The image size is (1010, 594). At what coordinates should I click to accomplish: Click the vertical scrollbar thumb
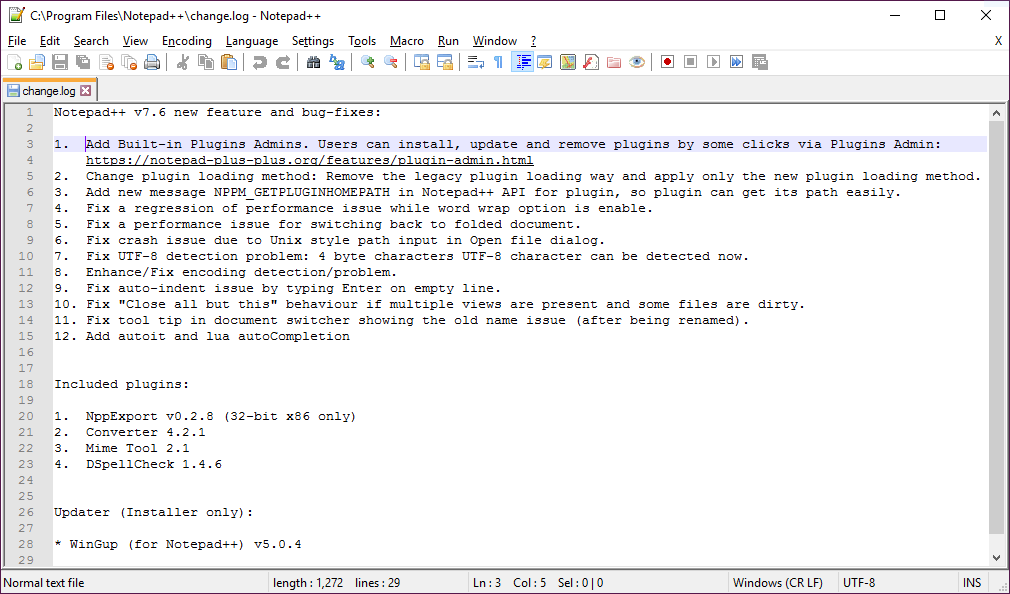pos(996,327)
